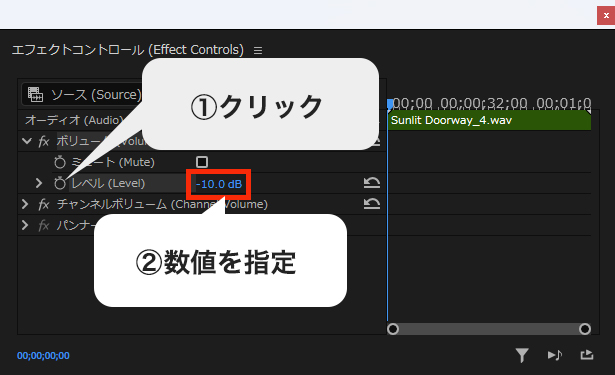Viewport: 615px width, 375px height.
Task: Toggle the Mute stopwatch animation icon
Action: coord(60,162)
